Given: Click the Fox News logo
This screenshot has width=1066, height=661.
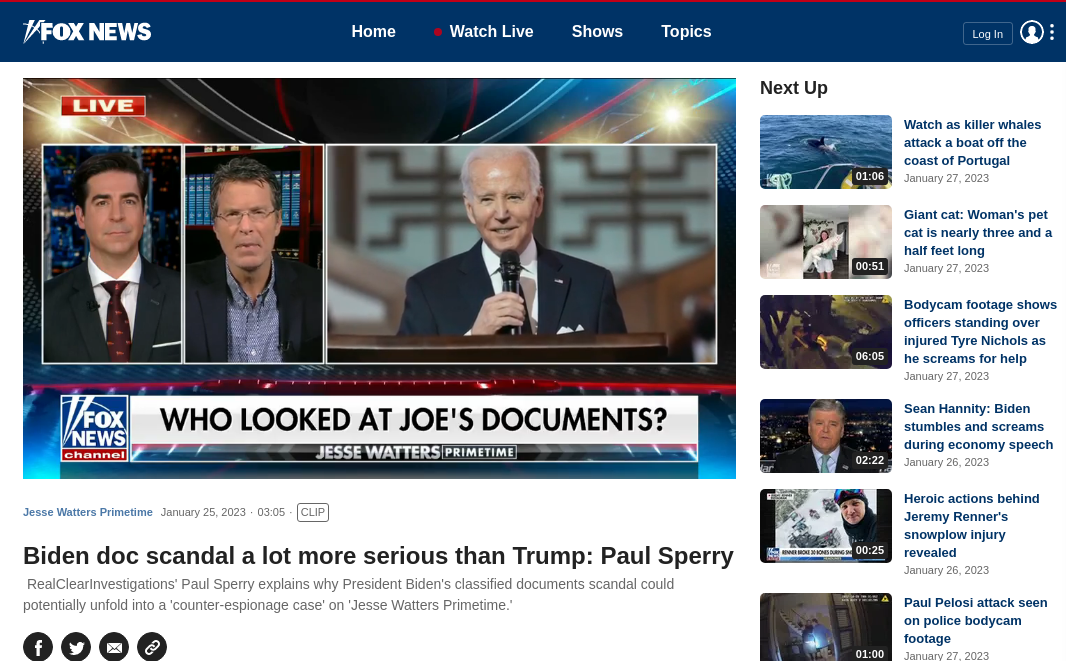Looking at the screenshot, I should pyautogui.click(x=87, y=32).
